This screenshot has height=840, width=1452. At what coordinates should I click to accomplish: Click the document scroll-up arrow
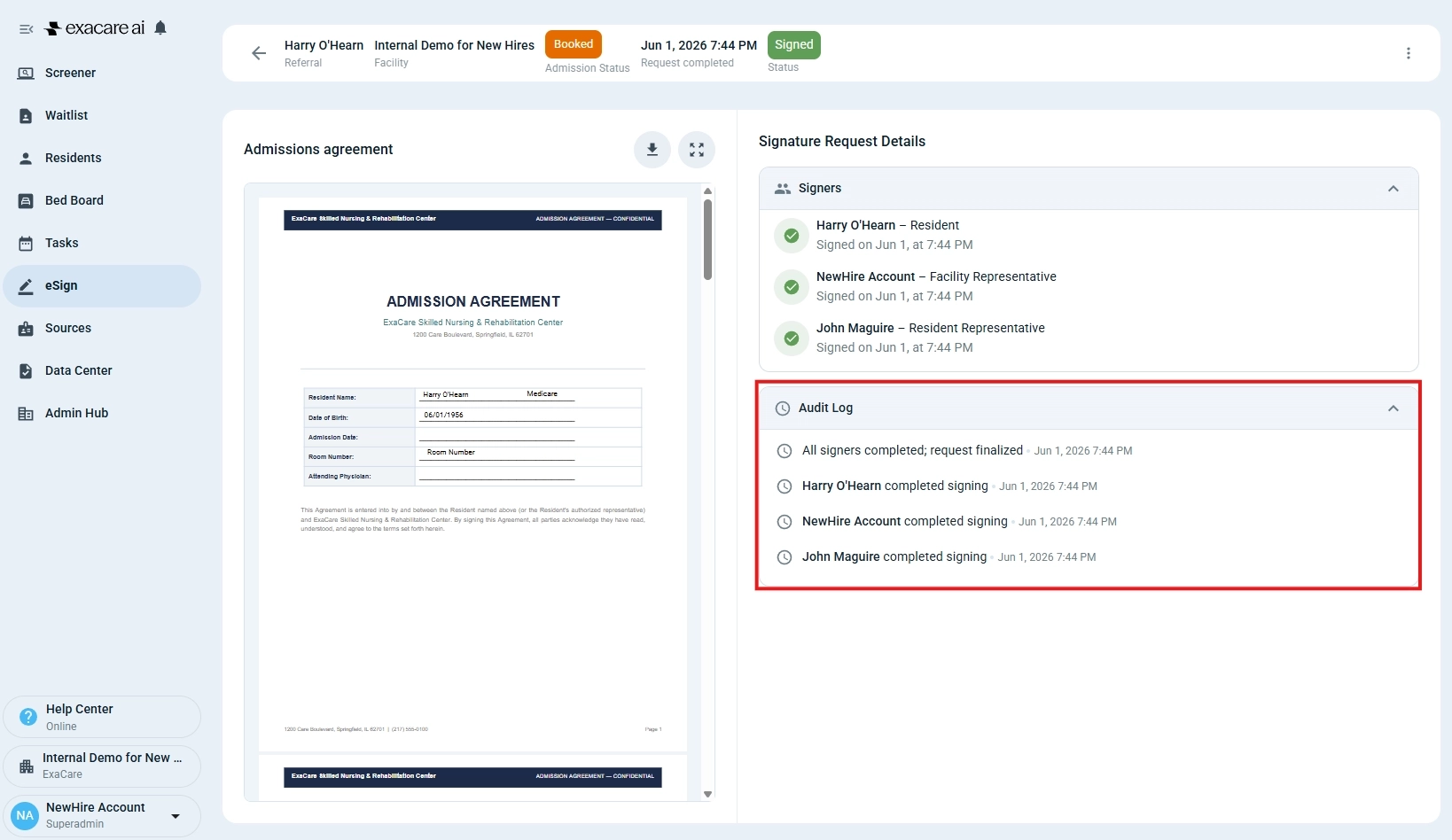click(x=707, y=191)
